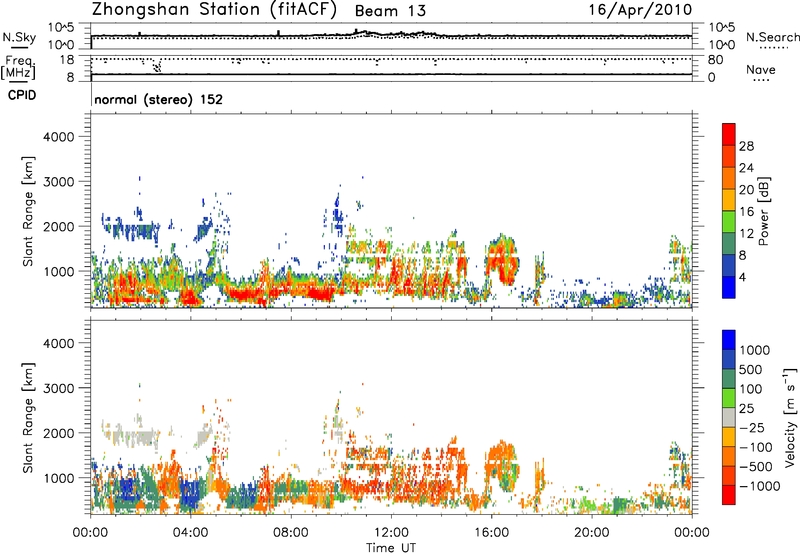Click the "24" value on power color bar
The height and width of the screenshot is (554, 800).
(746, 168)
